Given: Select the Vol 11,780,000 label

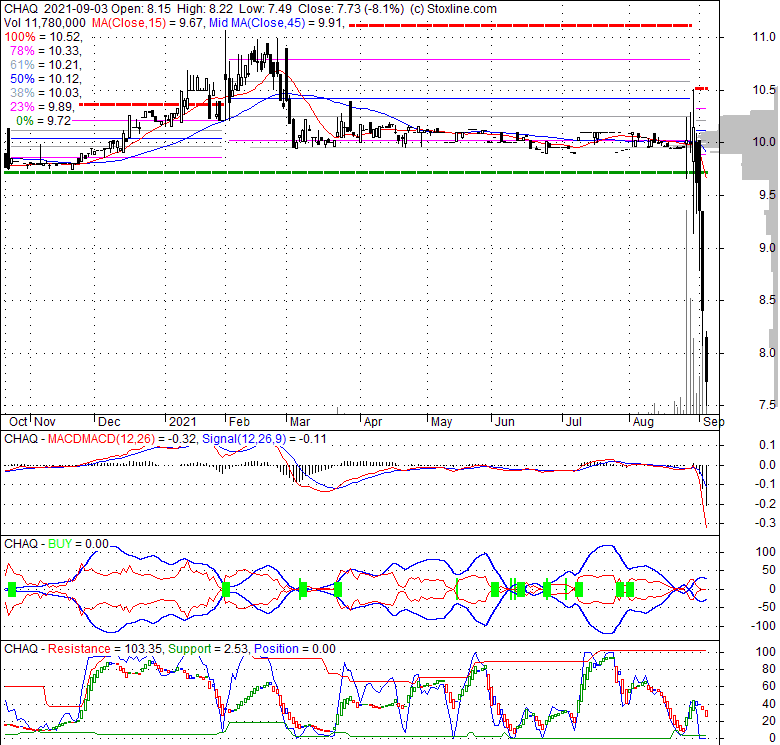Looking at the screenshot, I should (46, 23).
